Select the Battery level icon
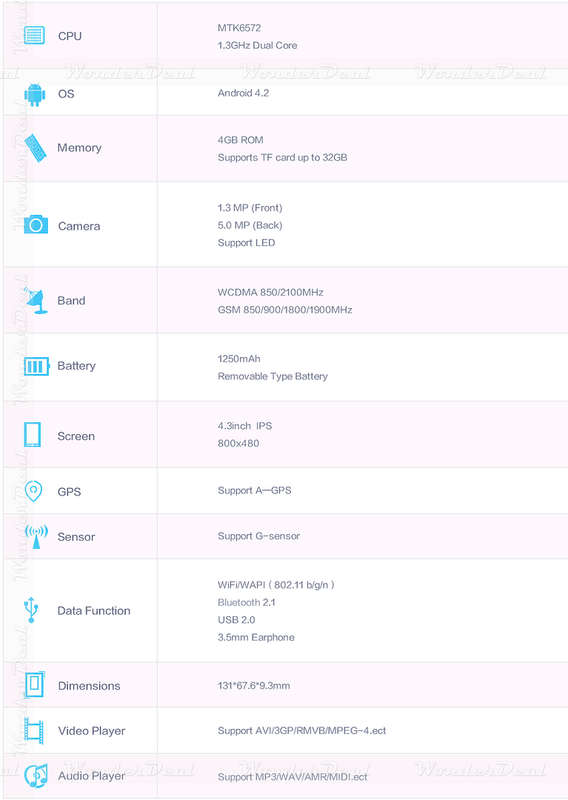Image resolution: width=568 pixels, height=800 pixels. (x=36, y=366)
